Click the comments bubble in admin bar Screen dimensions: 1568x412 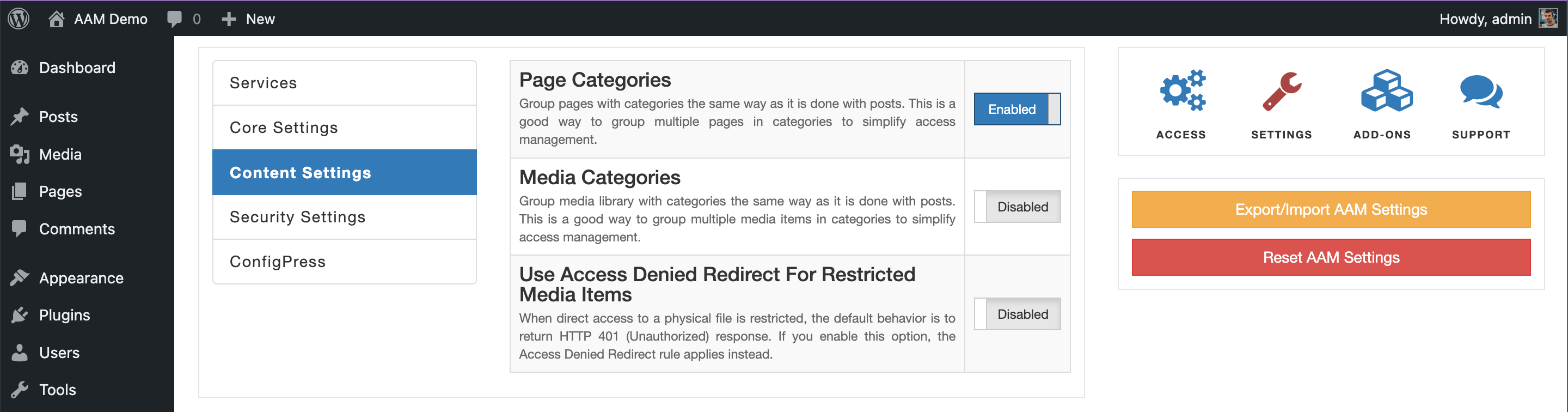point(175,19)
